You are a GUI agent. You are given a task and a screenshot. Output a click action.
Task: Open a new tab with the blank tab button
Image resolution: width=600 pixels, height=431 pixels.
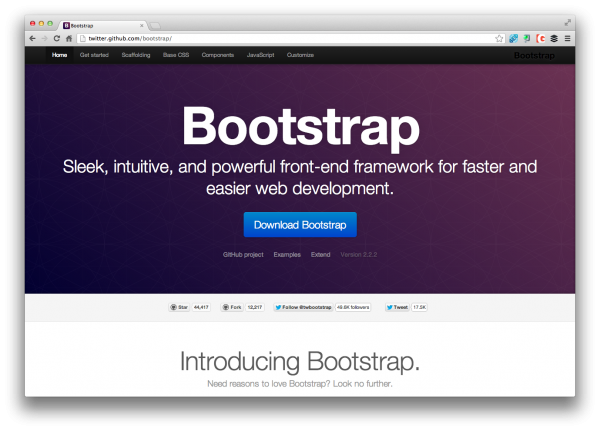155,26
